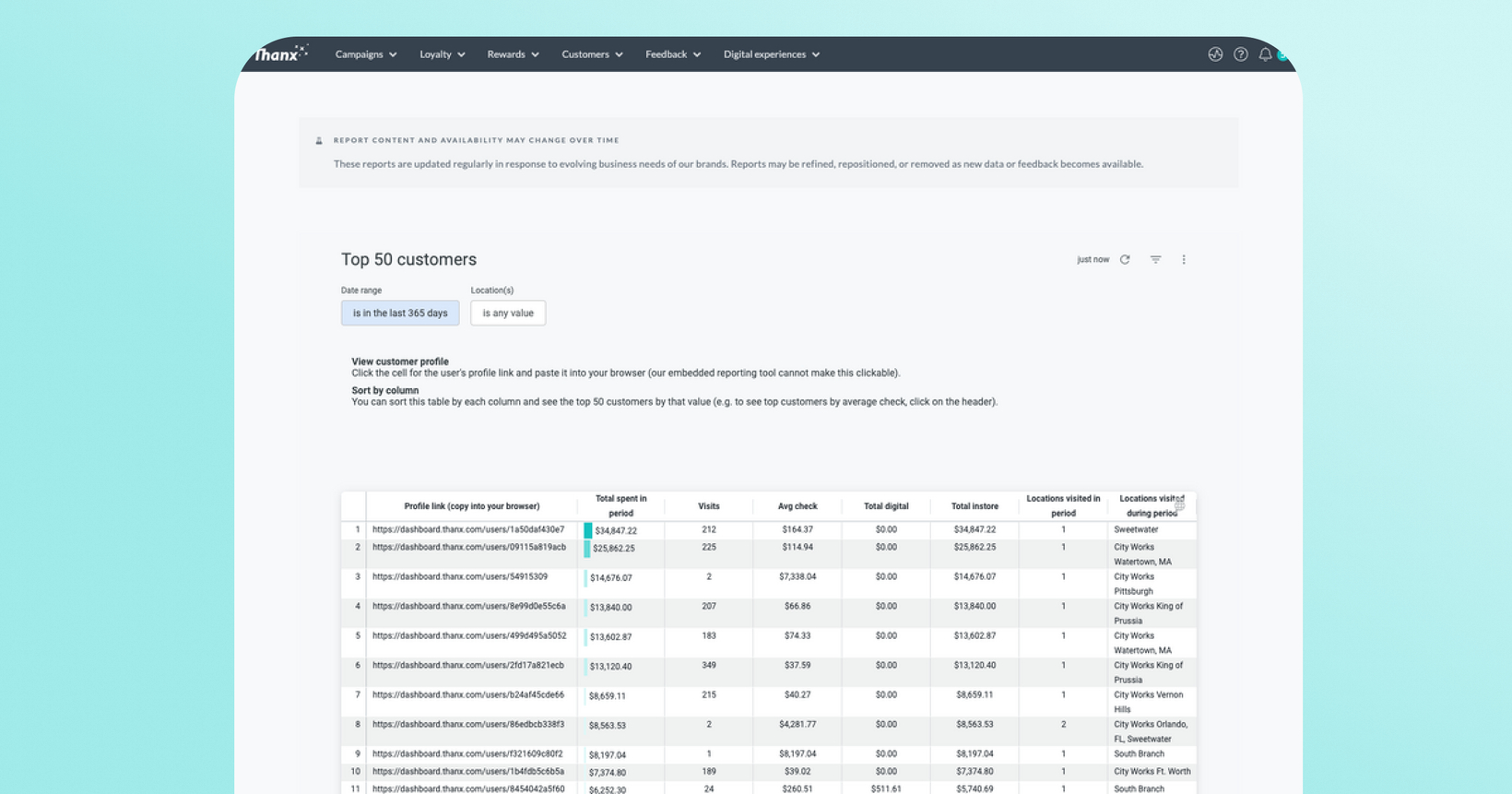Sort table by Total digital column
Screen dimensions: 1512x794
pyautogui.click(x=886, y=506)
